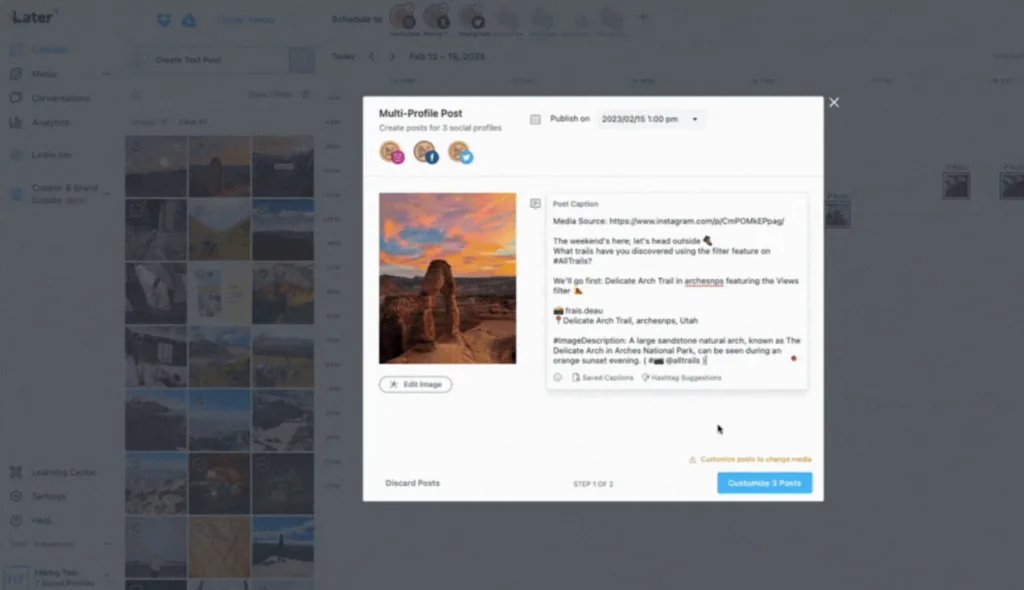The width and height of the screenshot is (1024, 590).
Task: Click inside the Post Caption text area
Action: (677, 291)
